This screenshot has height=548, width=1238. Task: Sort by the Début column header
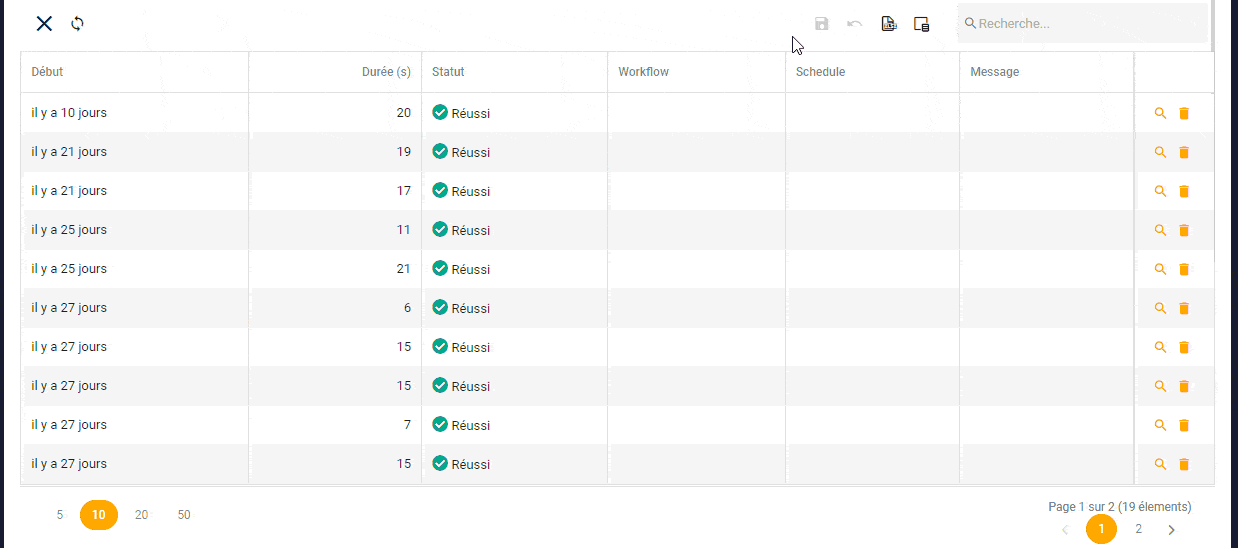48,72
